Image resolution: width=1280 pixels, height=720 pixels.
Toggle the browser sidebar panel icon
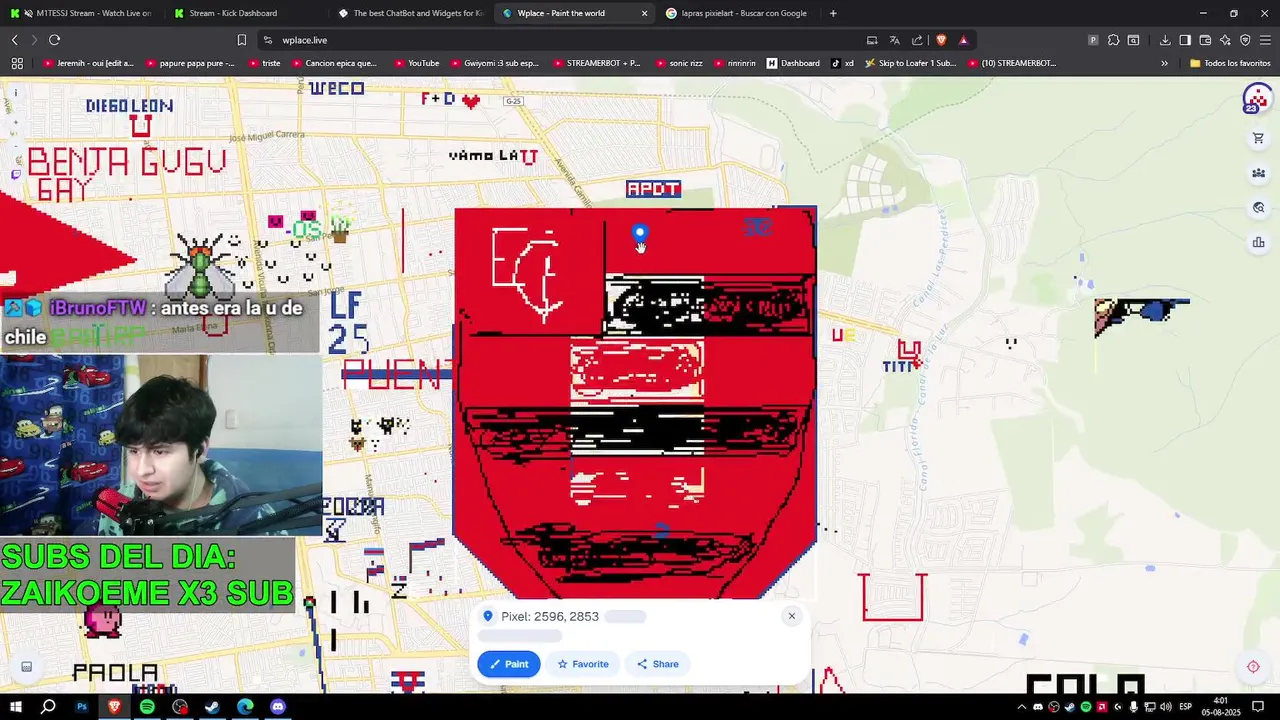coord(1185,40)
